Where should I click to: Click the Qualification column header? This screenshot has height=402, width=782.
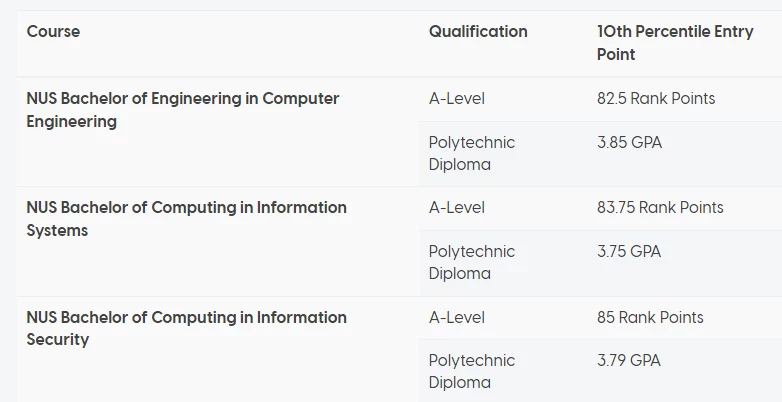pyautogui.click(x=478, y=31)
